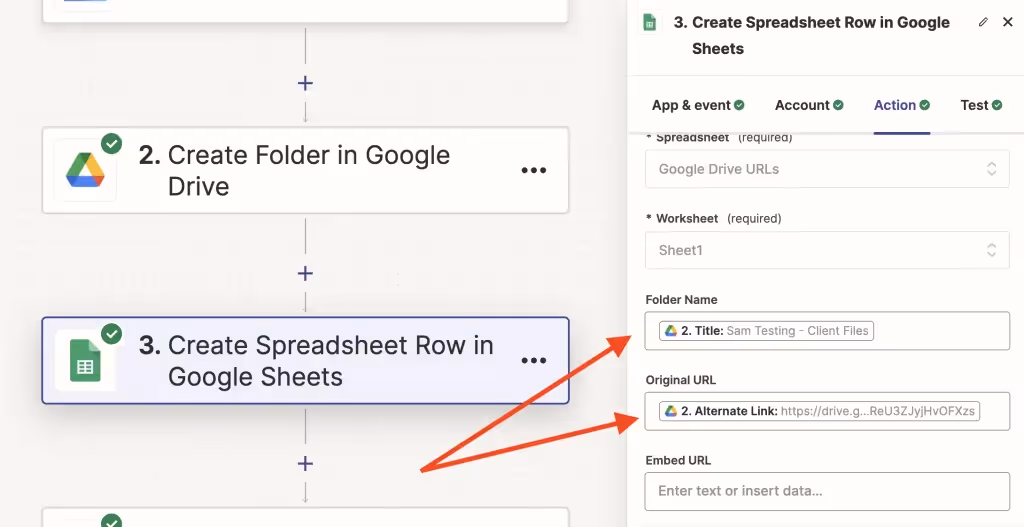
Task: Select the Create Folder in Google Drive step card
Action: [306, 170]
